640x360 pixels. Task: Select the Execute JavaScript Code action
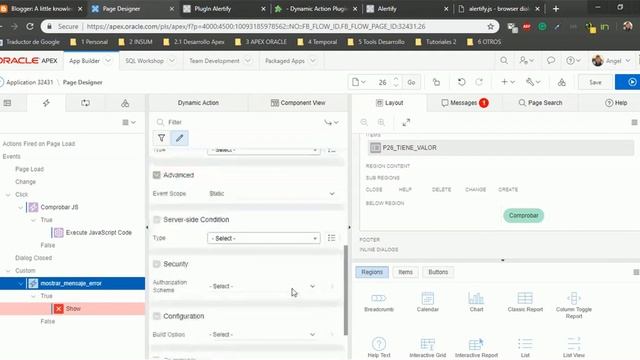click(x=98, y=233)
